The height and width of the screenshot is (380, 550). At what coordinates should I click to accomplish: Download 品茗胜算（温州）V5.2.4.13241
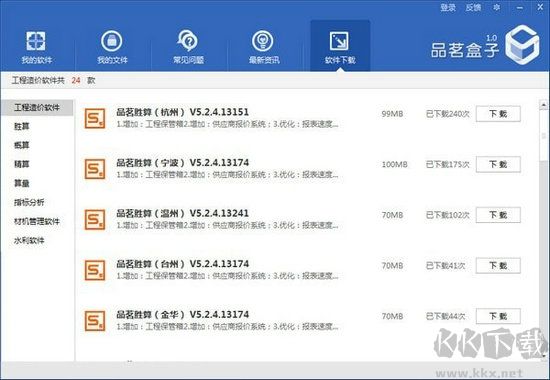coord(498,215)
